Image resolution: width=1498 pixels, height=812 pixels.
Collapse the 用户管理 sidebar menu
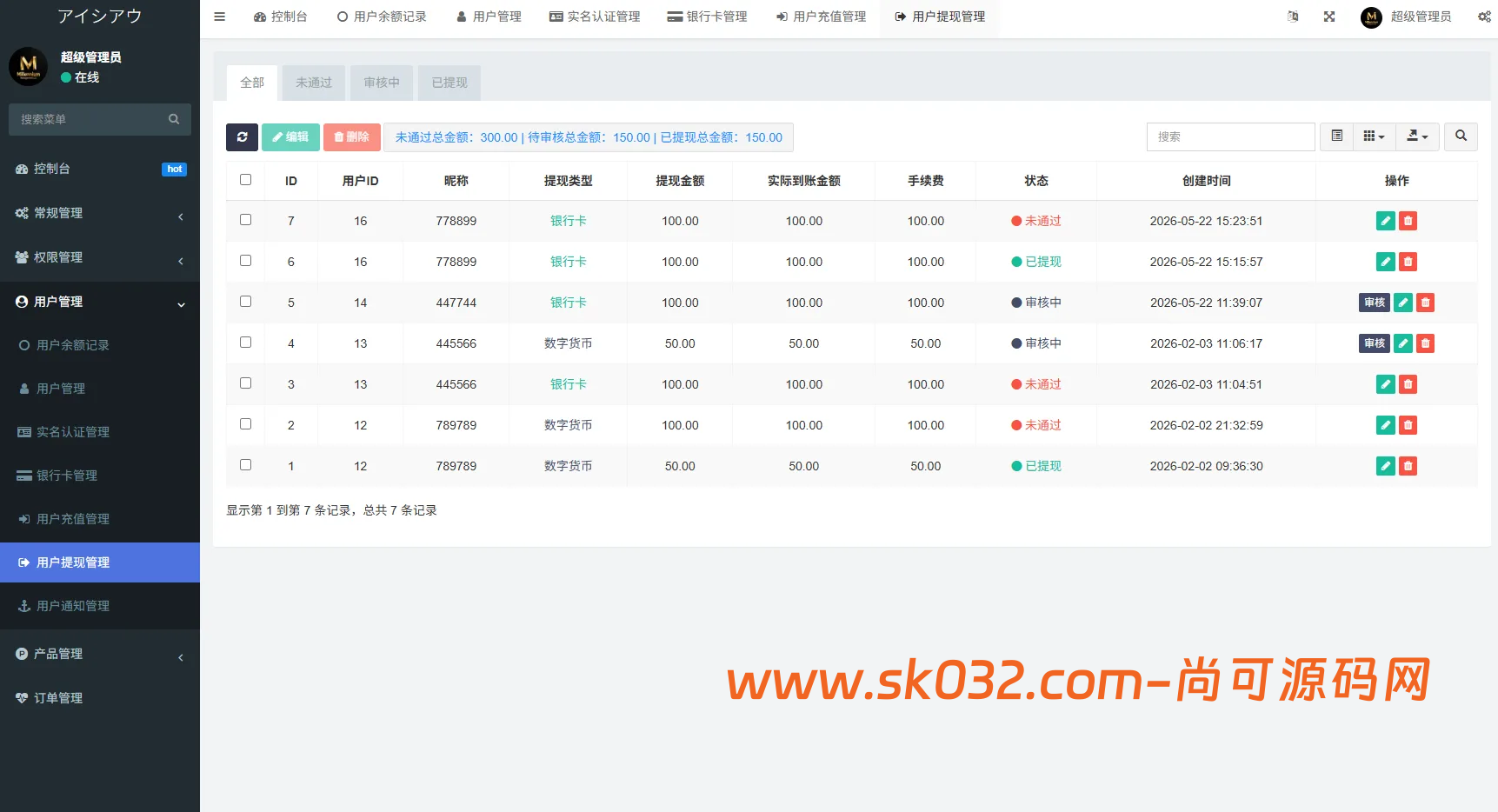(100, 302)
